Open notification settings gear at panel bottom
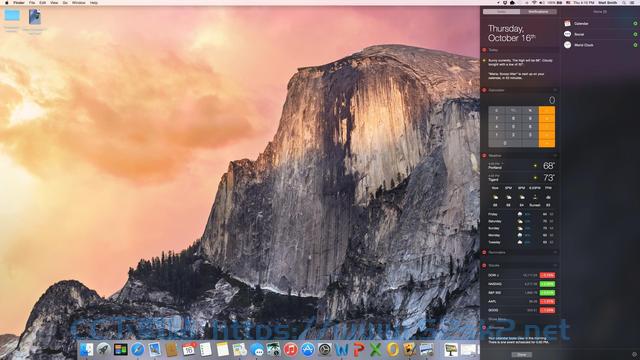The width and height of the screenshot is (640, 360). pyautogui.click(x=634, y=354)
